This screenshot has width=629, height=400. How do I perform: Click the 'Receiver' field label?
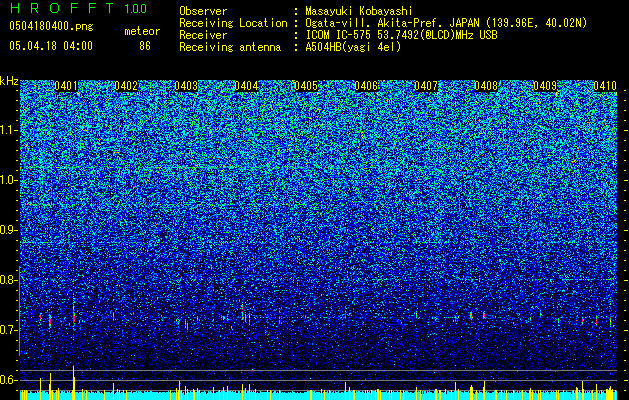[203, 35]
